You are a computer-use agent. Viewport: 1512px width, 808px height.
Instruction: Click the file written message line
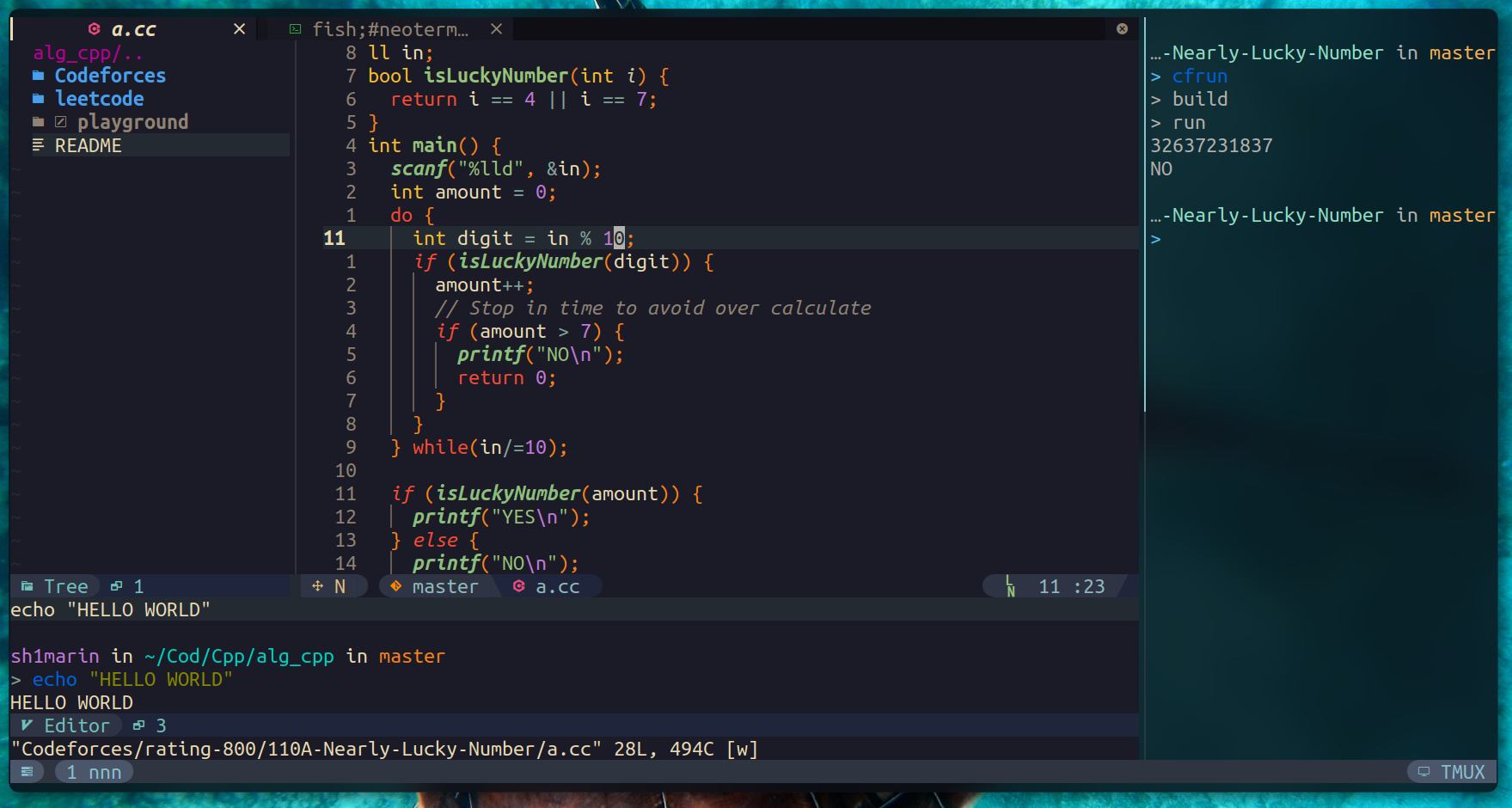coord(385,749)
